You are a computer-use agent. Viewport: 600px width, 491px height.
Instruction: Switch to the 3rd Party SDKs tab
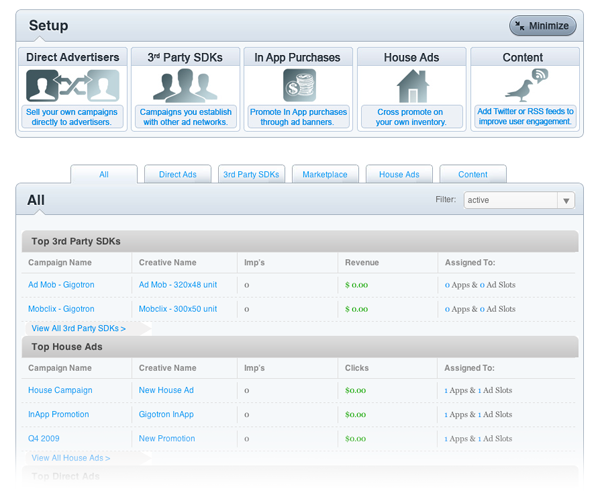[251, 174]
